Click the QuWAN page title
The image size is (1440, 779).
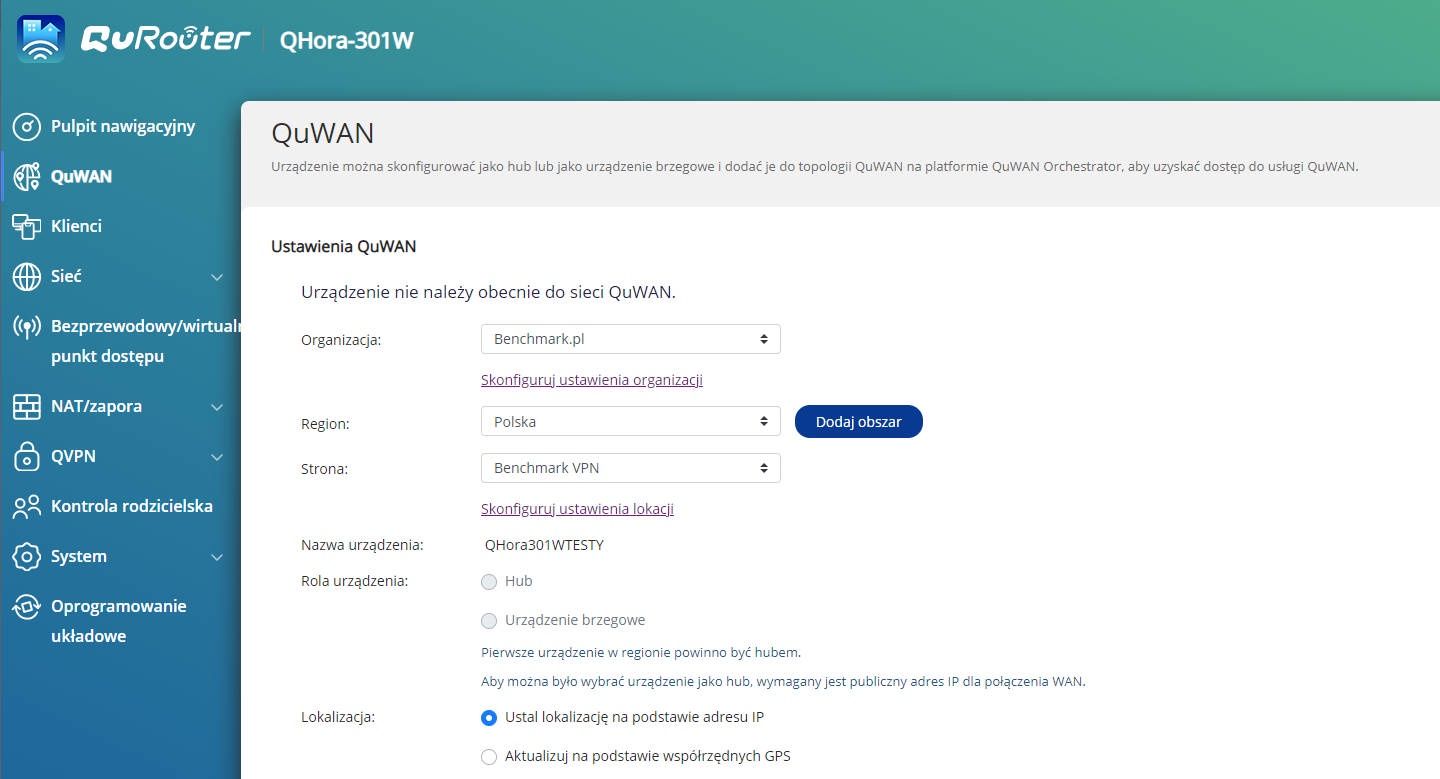click(323, 134)
